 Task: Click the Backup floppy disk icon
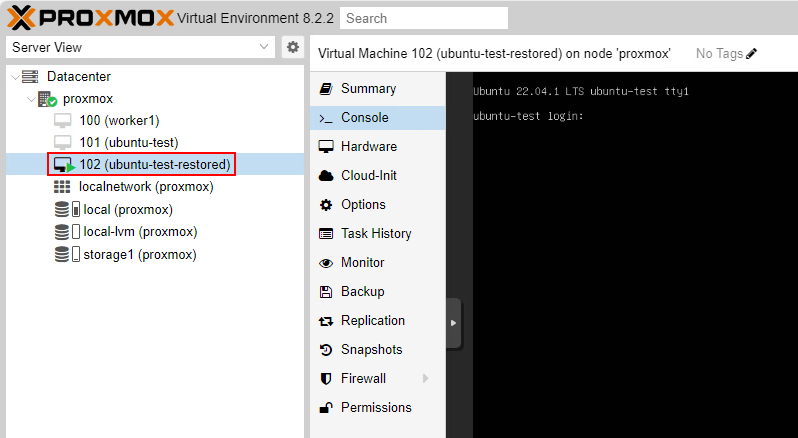325,292
